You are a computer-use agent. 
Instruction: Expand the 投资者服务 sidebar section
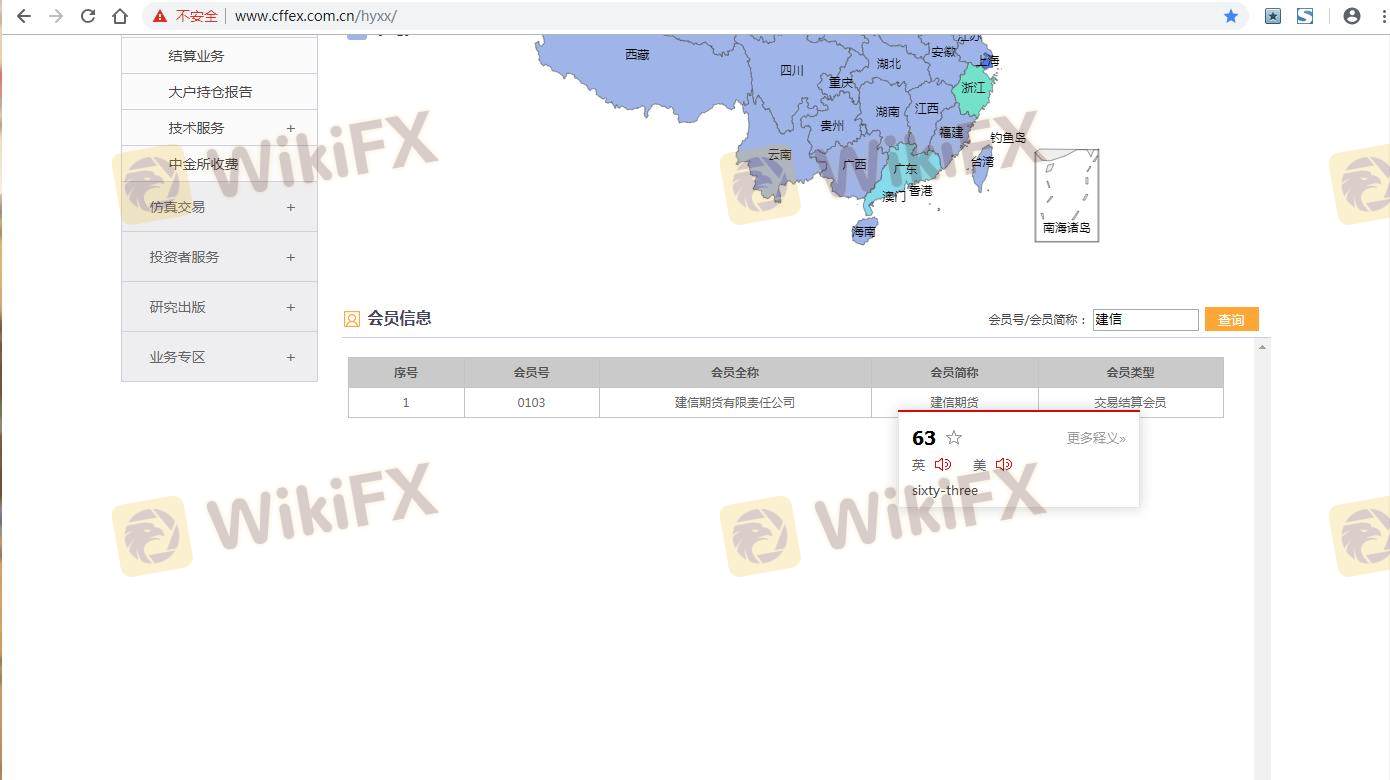click(x=290, y=257)
